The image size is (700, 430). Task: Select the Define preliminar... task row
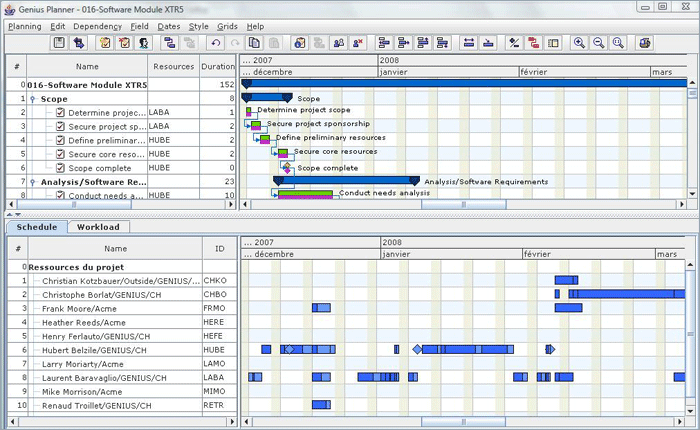(x=121, y=140)
